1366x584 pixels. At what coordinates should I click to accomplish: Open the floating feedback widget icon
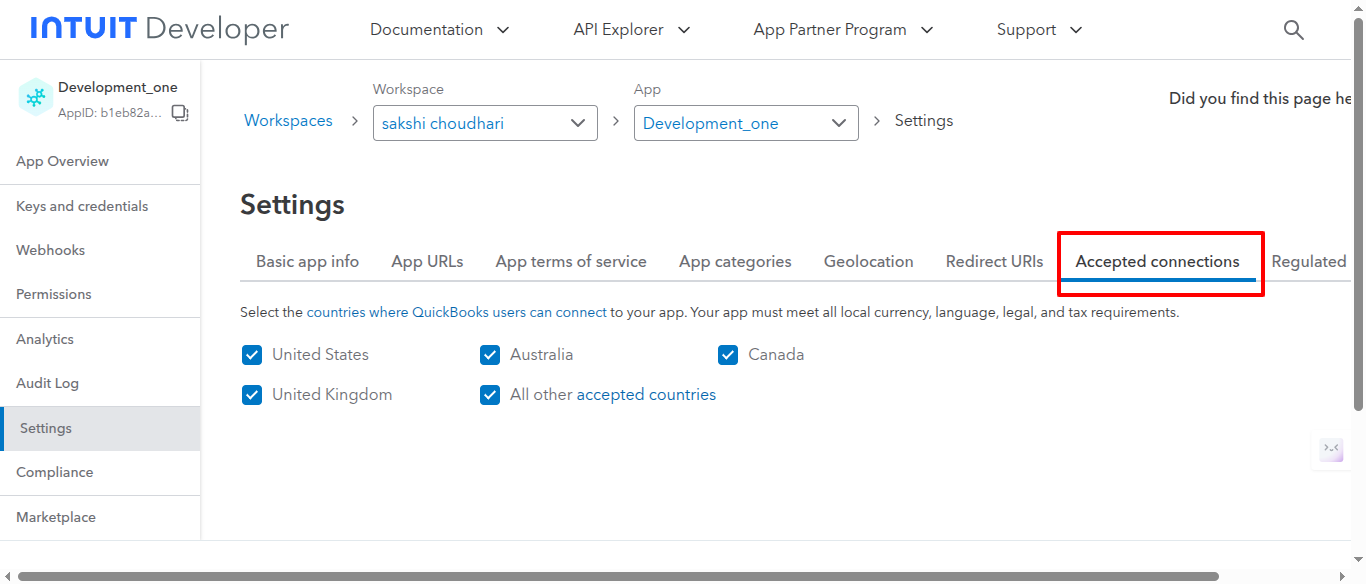[1331, 449]
